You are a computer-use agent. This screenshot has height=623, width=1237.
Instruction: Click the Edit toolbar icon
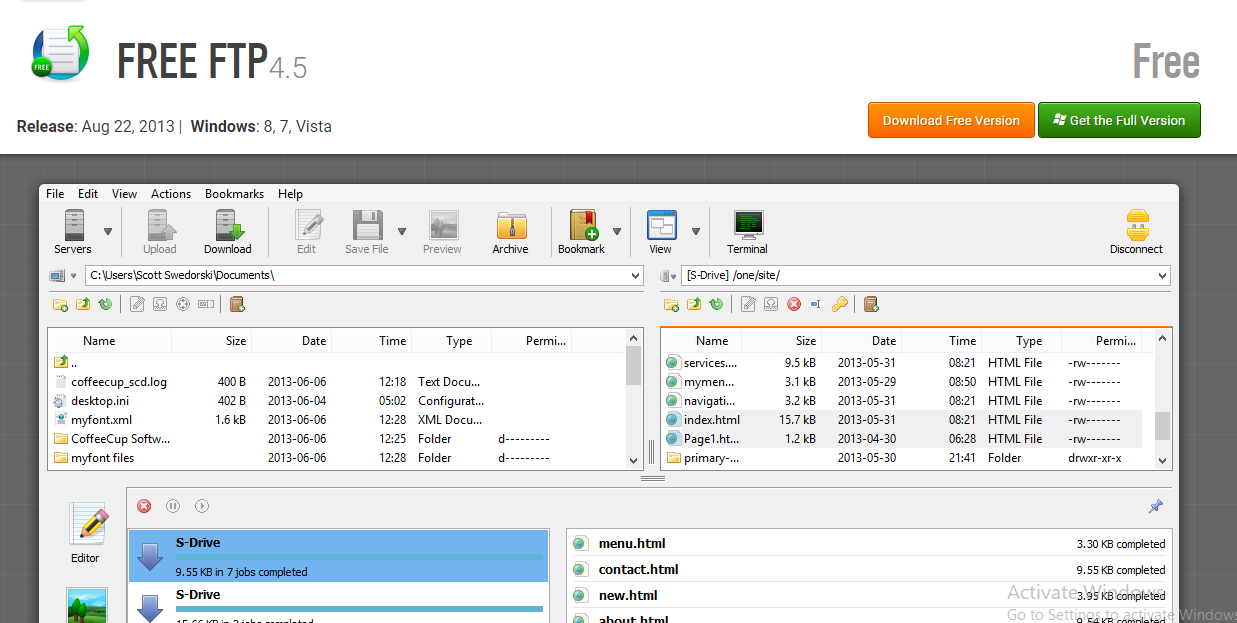point(307,226)
